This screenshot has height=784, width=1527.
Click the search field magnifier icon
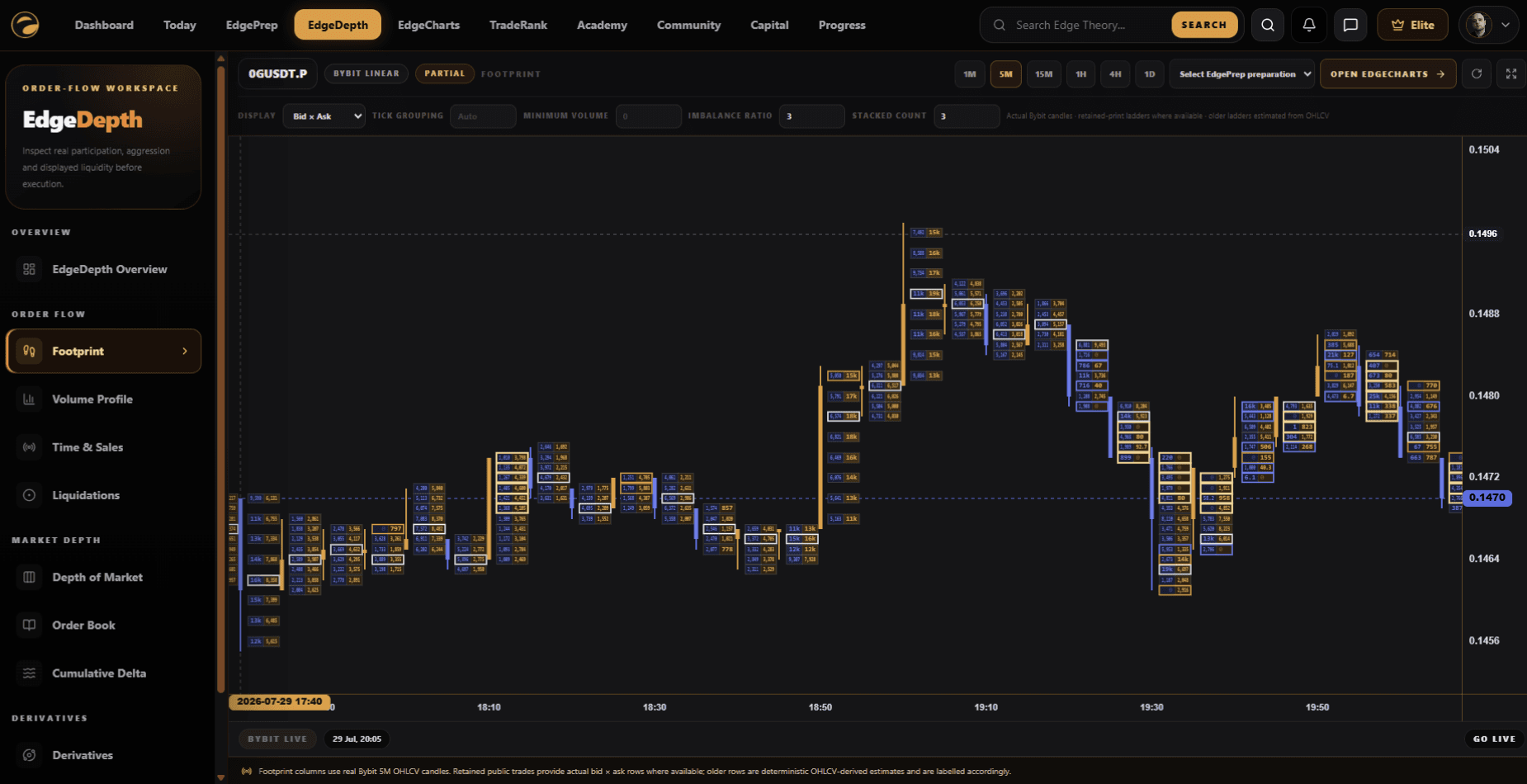tap(1000, 25)
